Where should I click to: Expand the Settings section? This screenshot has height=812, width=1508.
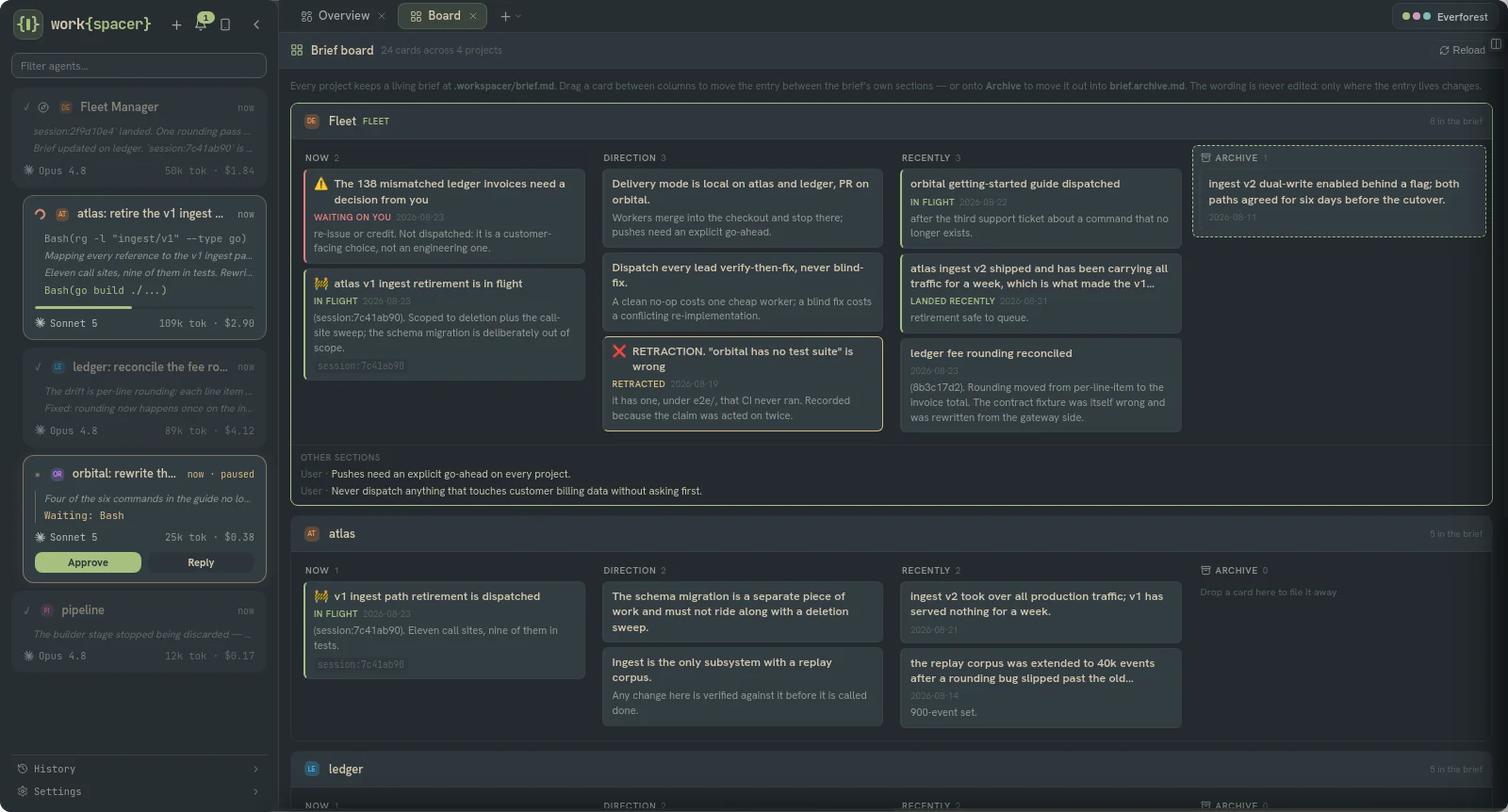click(x=139, y=791)
